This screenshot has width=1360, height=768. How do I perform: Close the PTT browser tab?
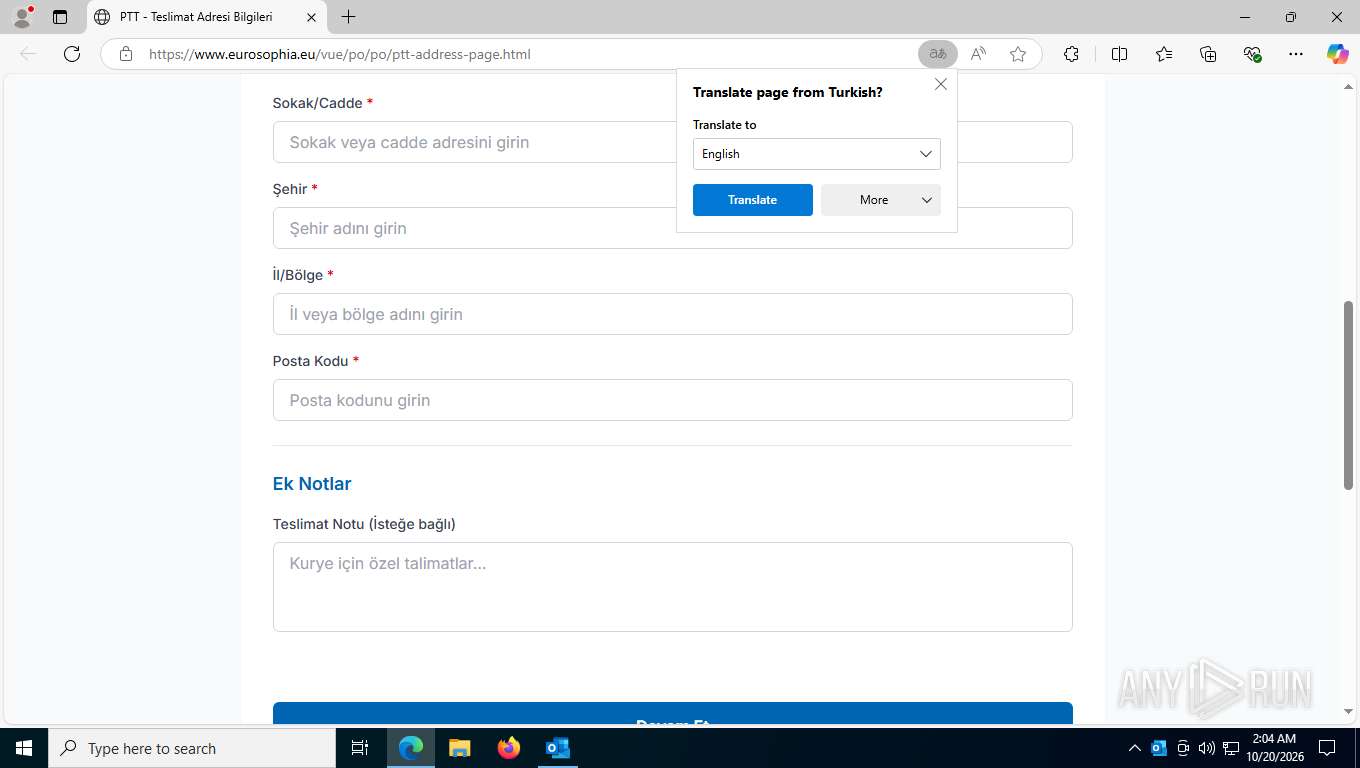click(311, 17)
